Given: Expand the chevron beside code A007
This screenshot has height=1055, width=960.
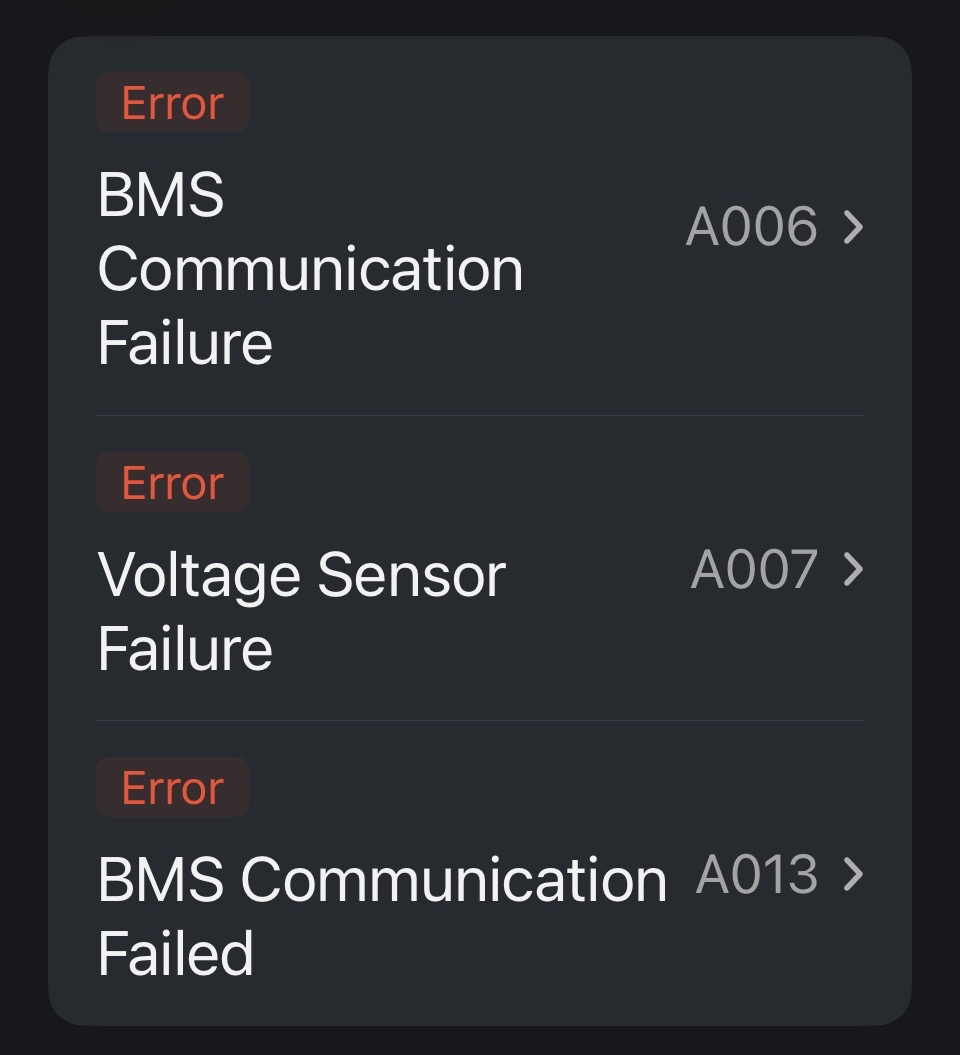Looking at the screenshot, I should [853, 570].
